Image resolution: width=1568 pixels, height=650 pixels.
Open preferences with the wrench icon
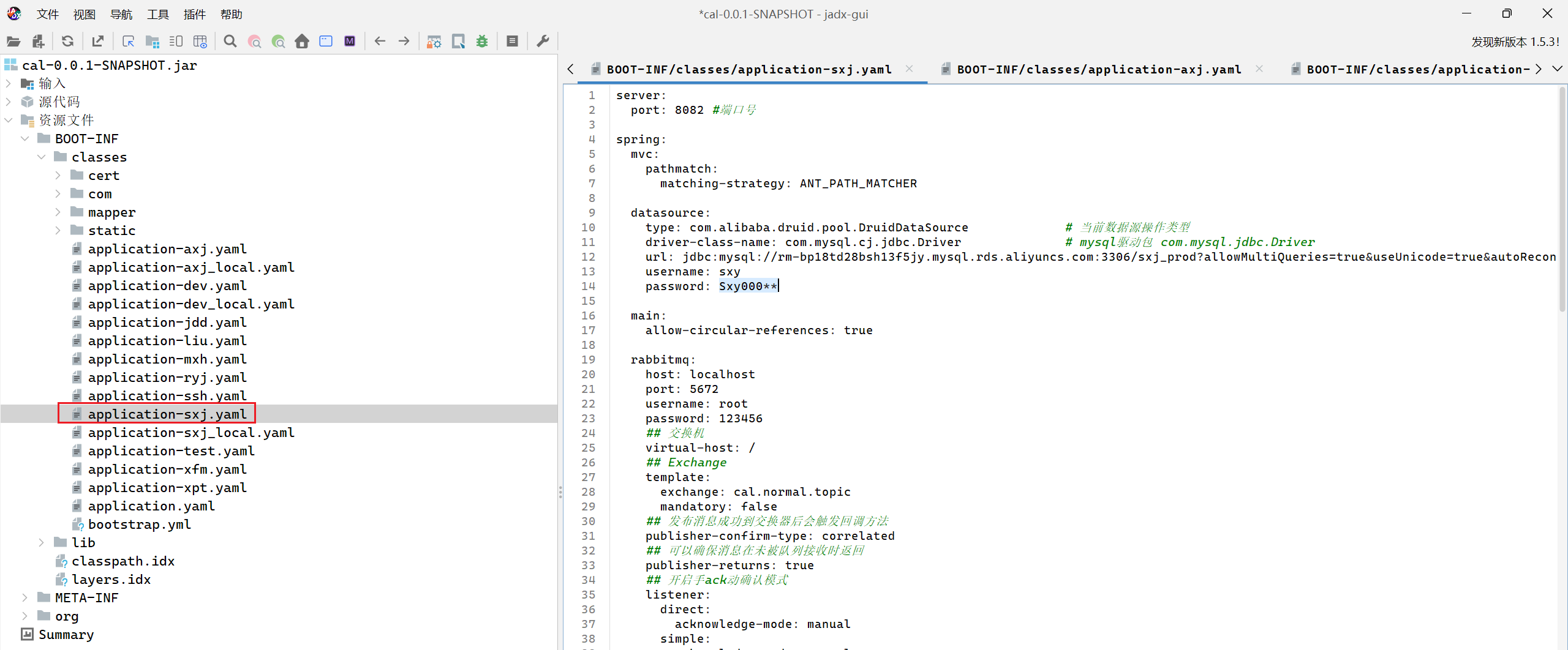click(543, 42)
